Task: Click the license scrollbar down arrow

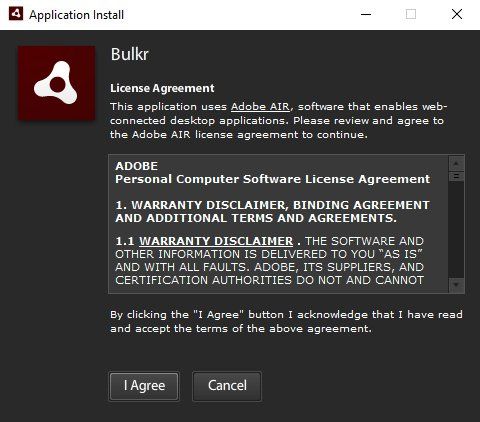Action: click(456, 285)
